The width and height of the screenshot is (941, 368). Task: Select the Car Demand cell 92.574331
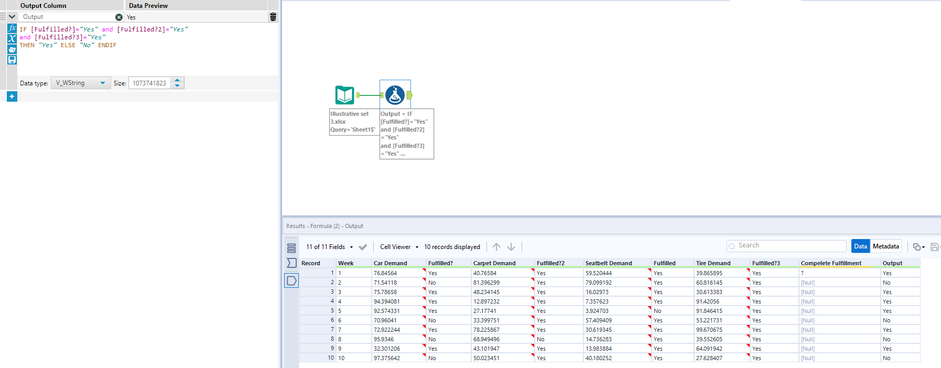coord(398,311)
